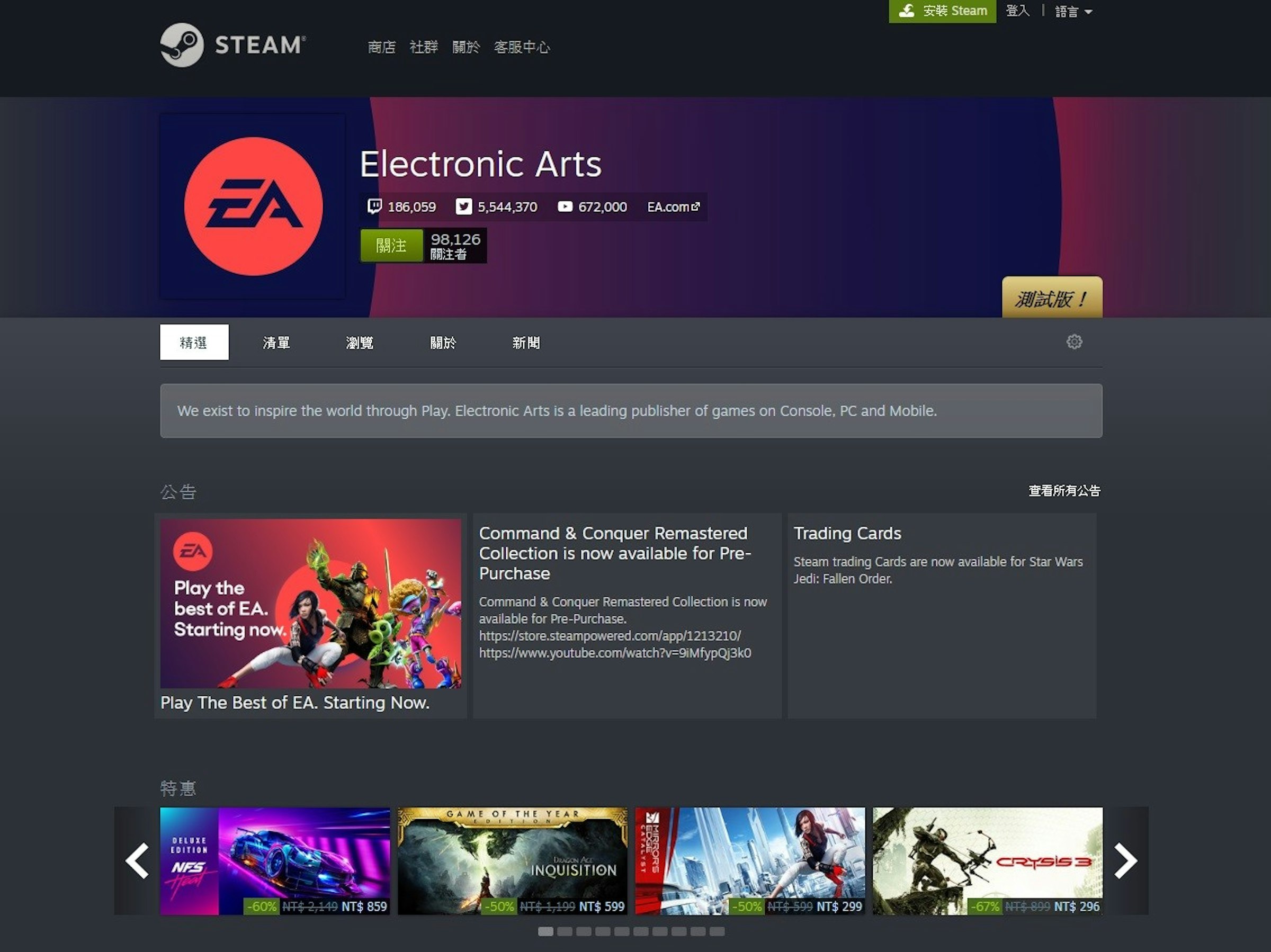Show previous specials with left arrow
Screen dimensions: 1271x952
tap(137, 860)
